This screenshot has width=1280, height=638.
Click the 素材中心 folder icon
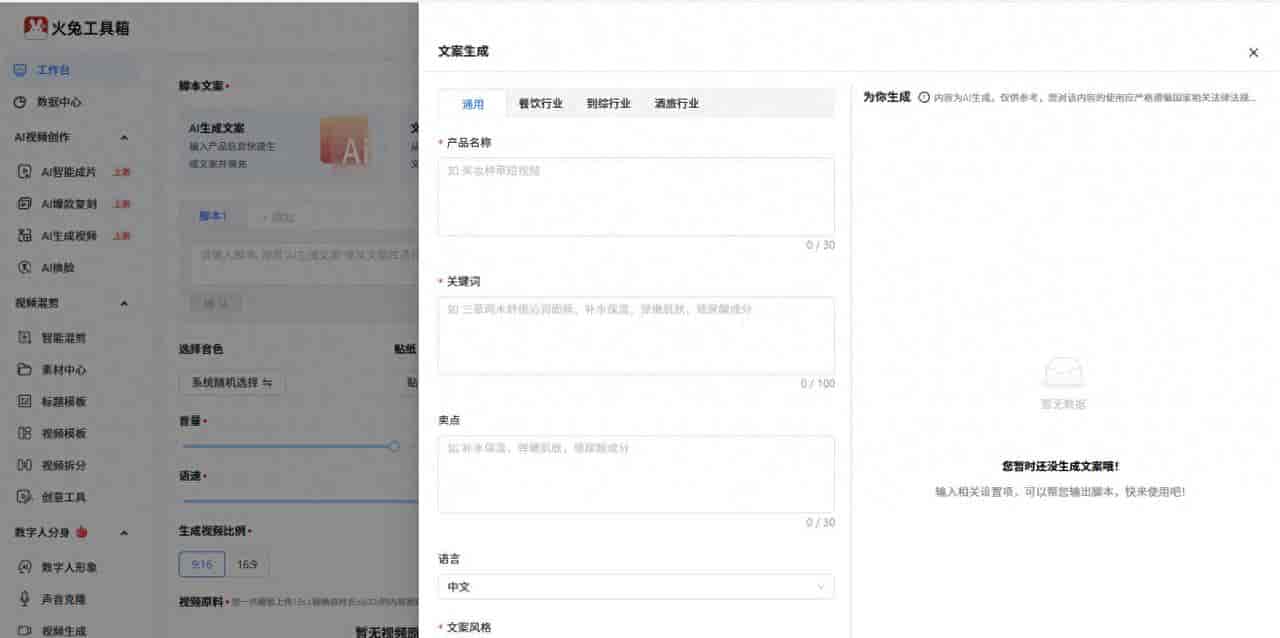click(25, 370)
